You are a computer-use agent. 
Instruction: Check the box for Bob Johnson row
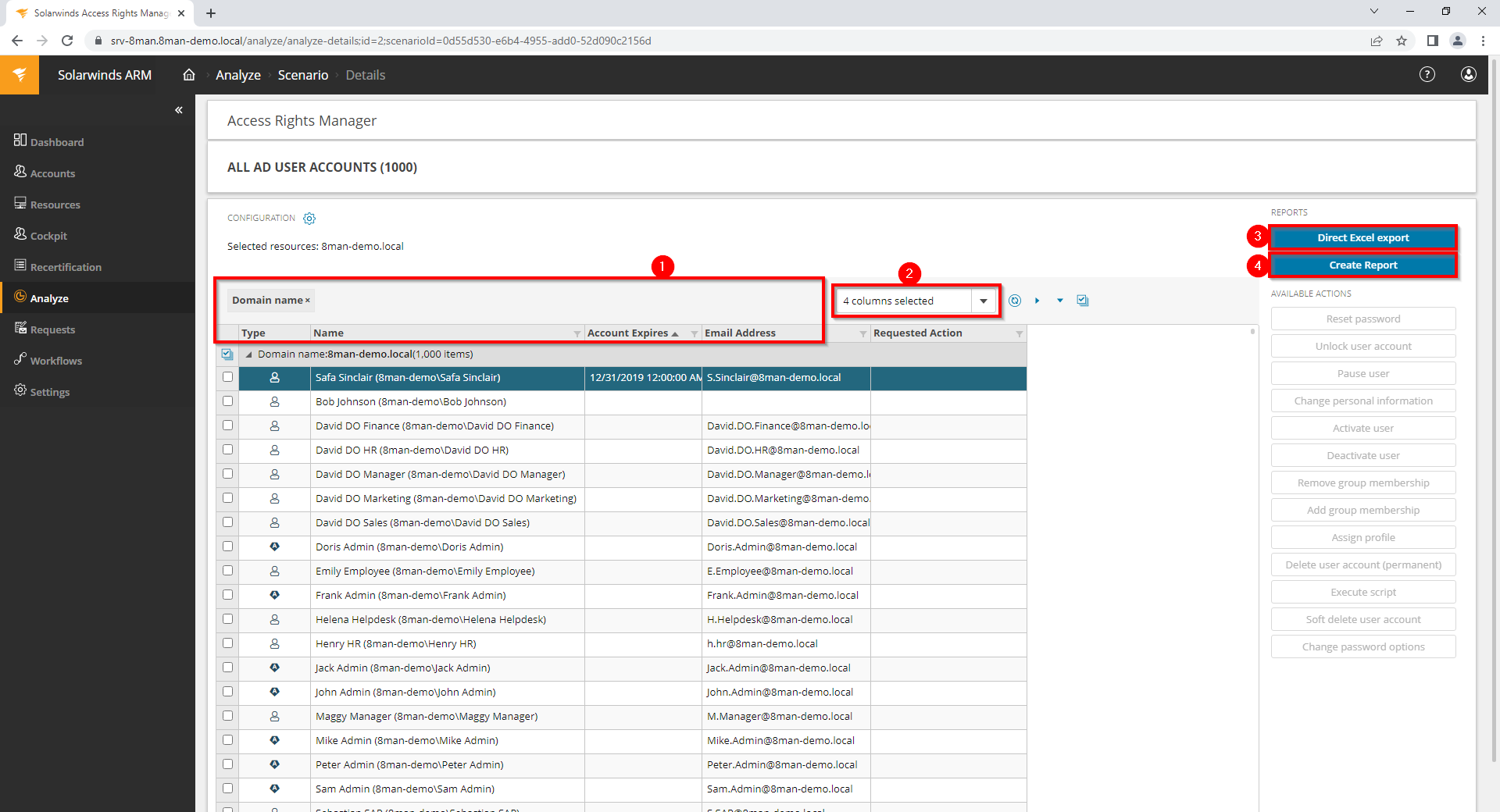point(227,401)
